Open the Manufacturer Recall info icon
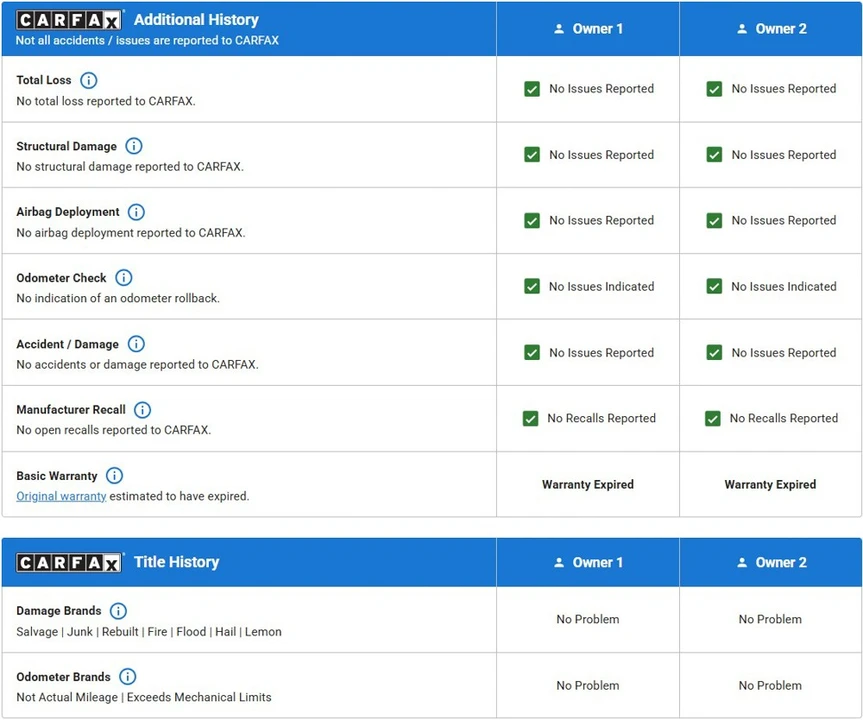The height and width of the screenshot is (720, 863). coord(143,410)
